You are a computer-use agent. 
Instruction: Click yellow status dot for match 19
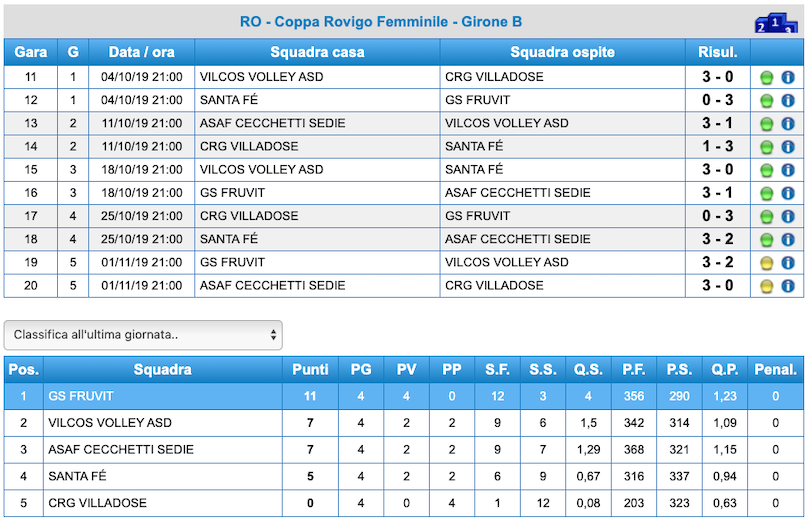coord(767,263)
